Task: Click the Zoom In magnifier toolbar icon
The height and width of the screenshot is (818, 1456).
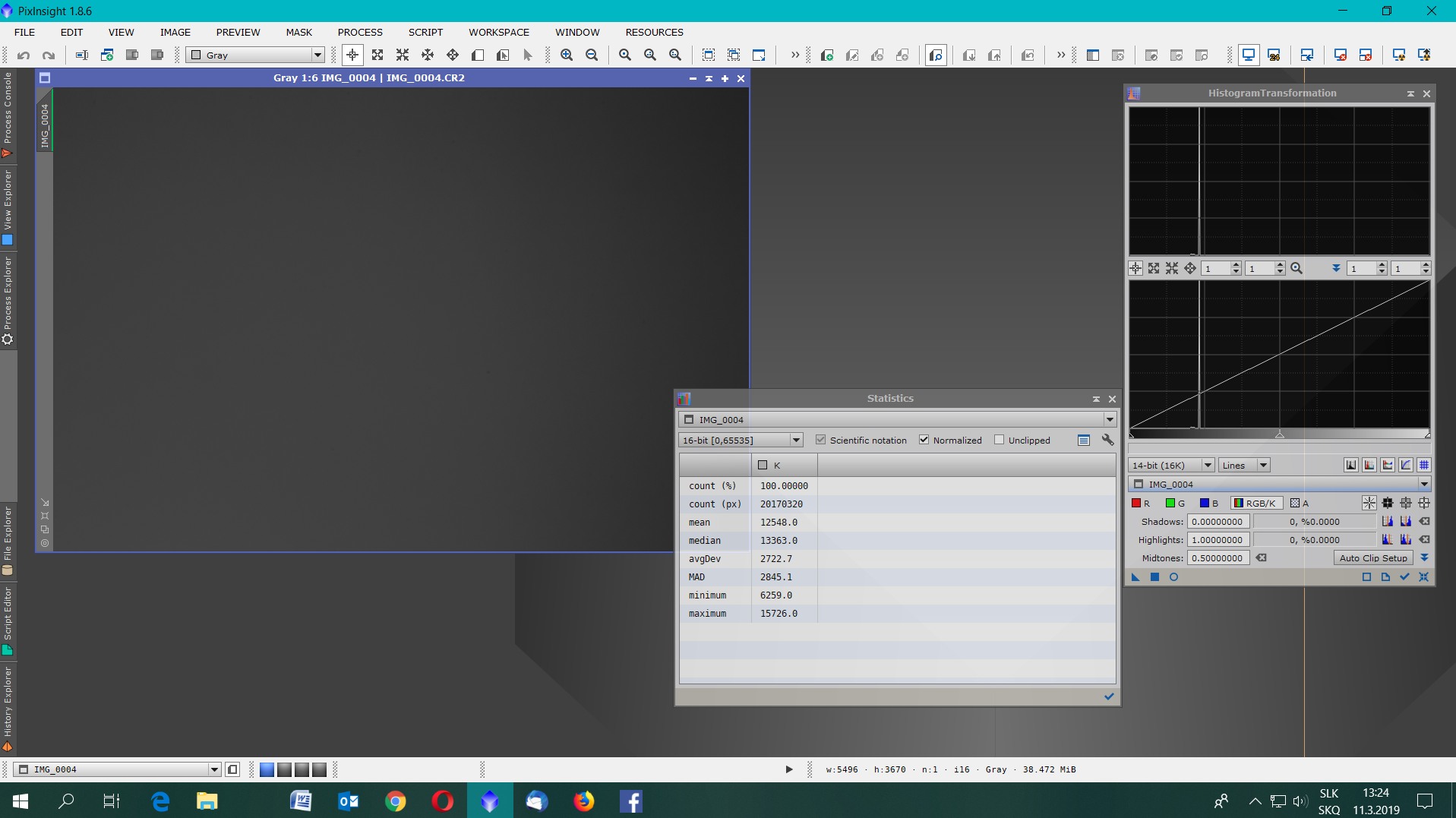Action: coord(567,55)
